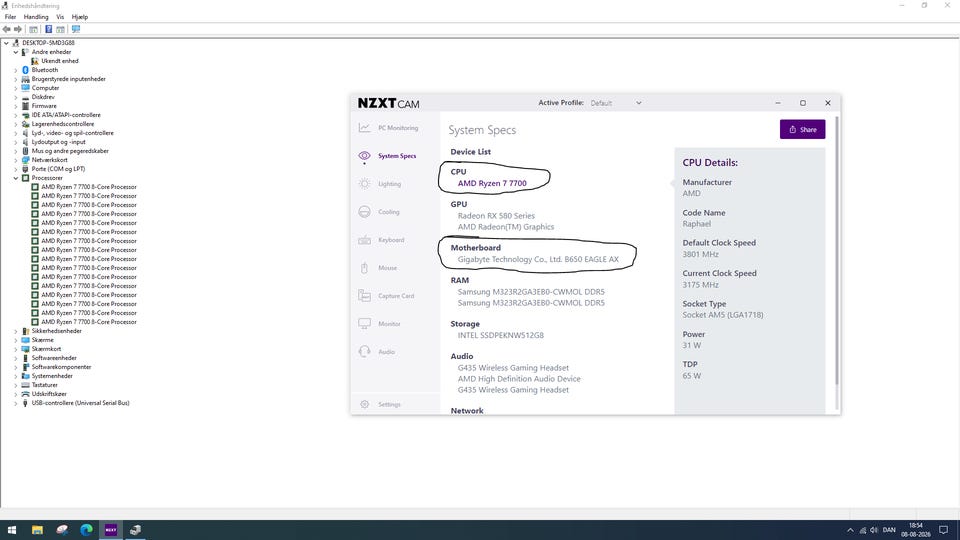Collapse the Processorer category
The width and height of the screenshot is (960, 540).
[x=16, y=178]
